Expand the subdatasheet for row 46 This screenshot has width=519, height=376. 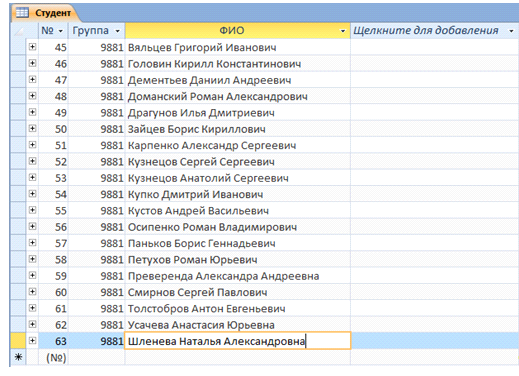click(32, 63)
